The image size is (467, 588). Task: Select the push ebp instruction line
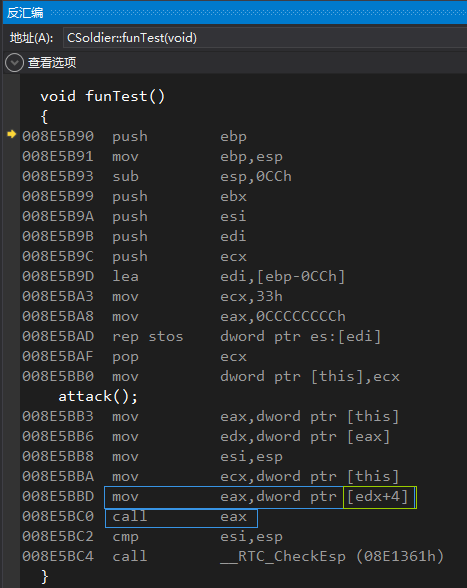coord(134,136)
